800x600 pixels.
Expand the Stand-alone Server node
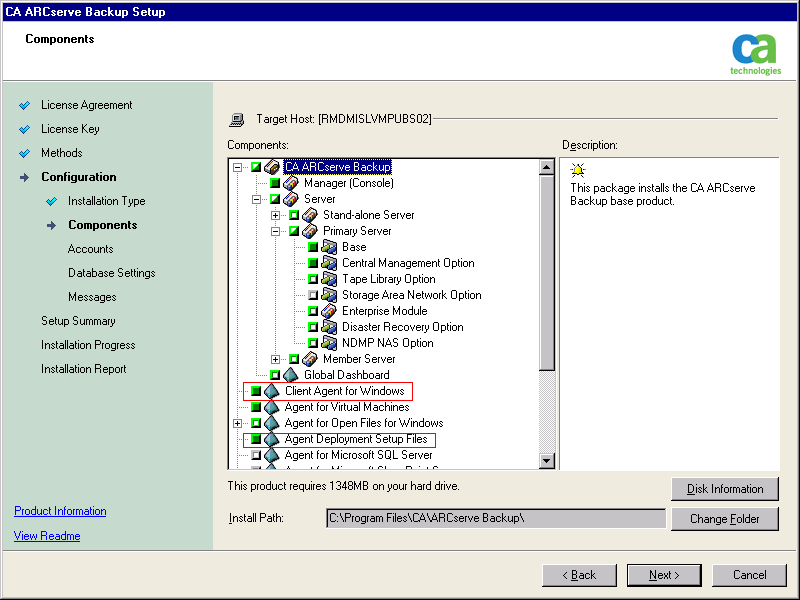276,215
